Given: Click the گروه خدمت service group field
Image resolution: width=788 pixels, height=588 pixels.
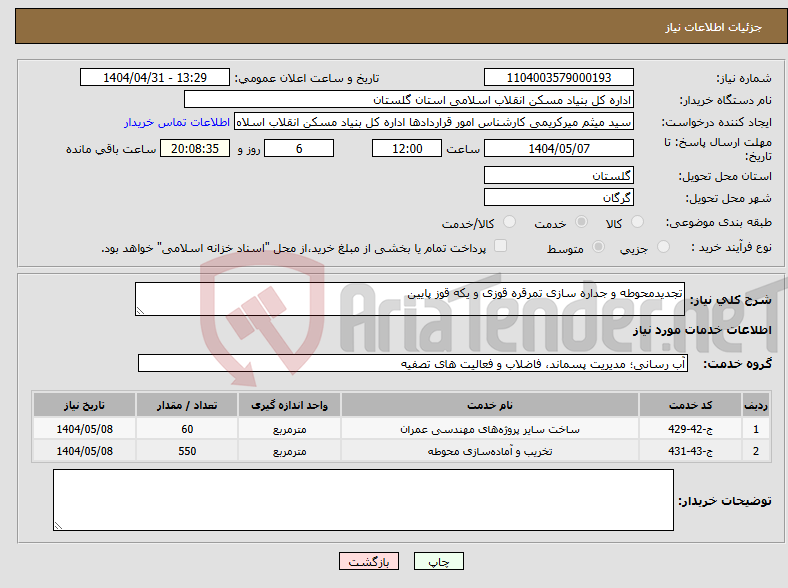Looking at the screenshot, I should point(413,363).
